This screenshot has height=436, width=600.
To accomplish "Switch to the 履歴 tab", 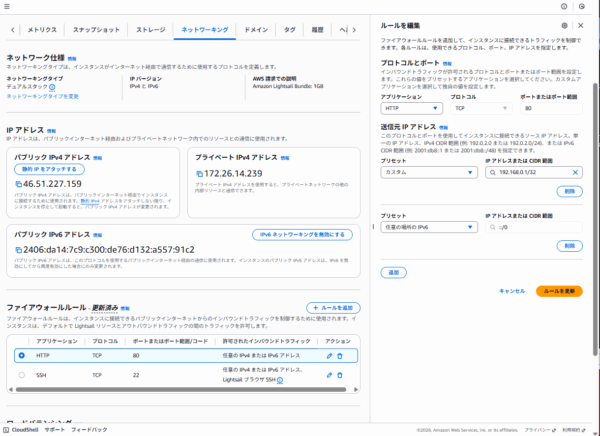I will [317, 29].
